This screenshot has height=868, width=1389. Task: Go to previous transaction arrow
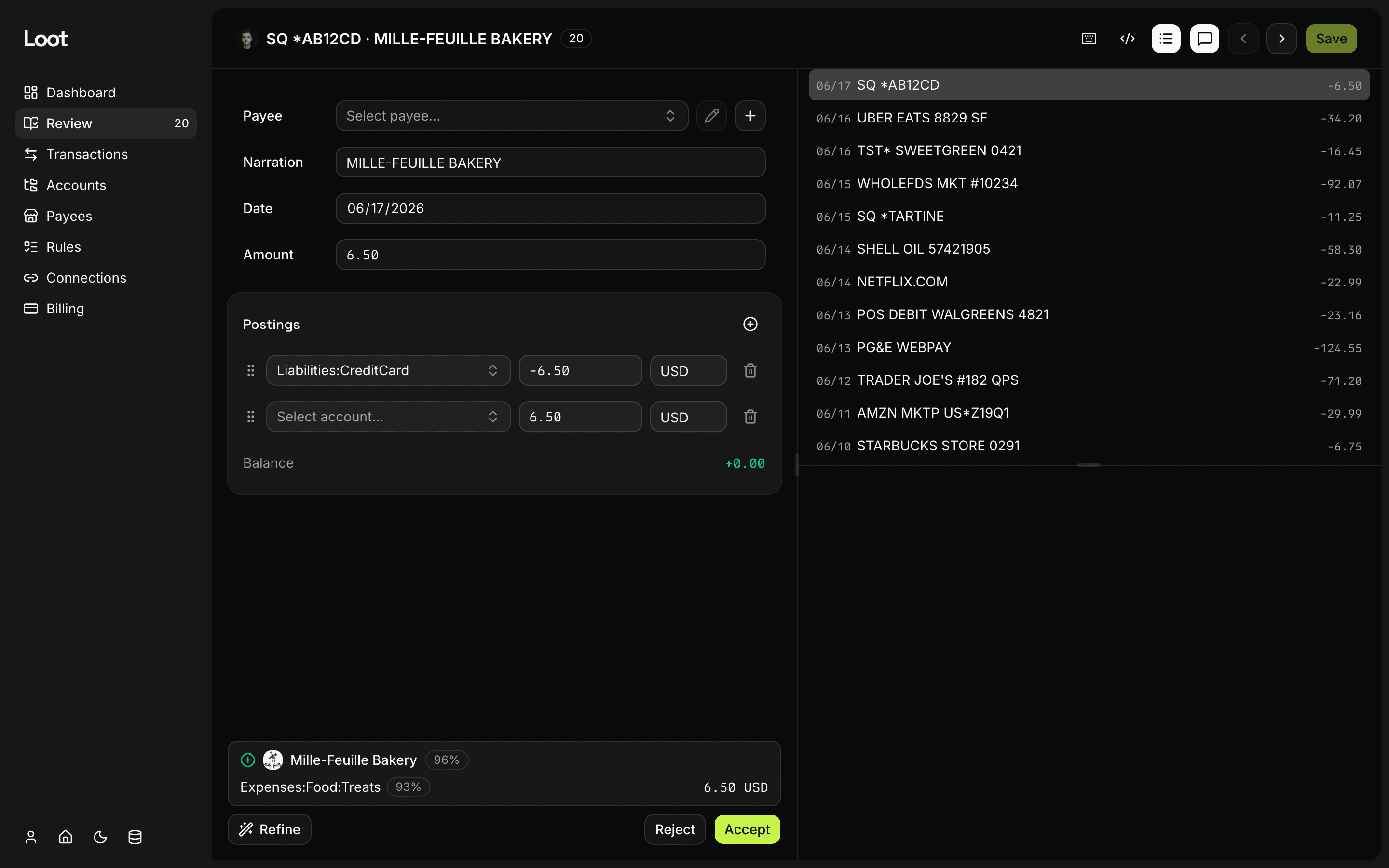1243,39
